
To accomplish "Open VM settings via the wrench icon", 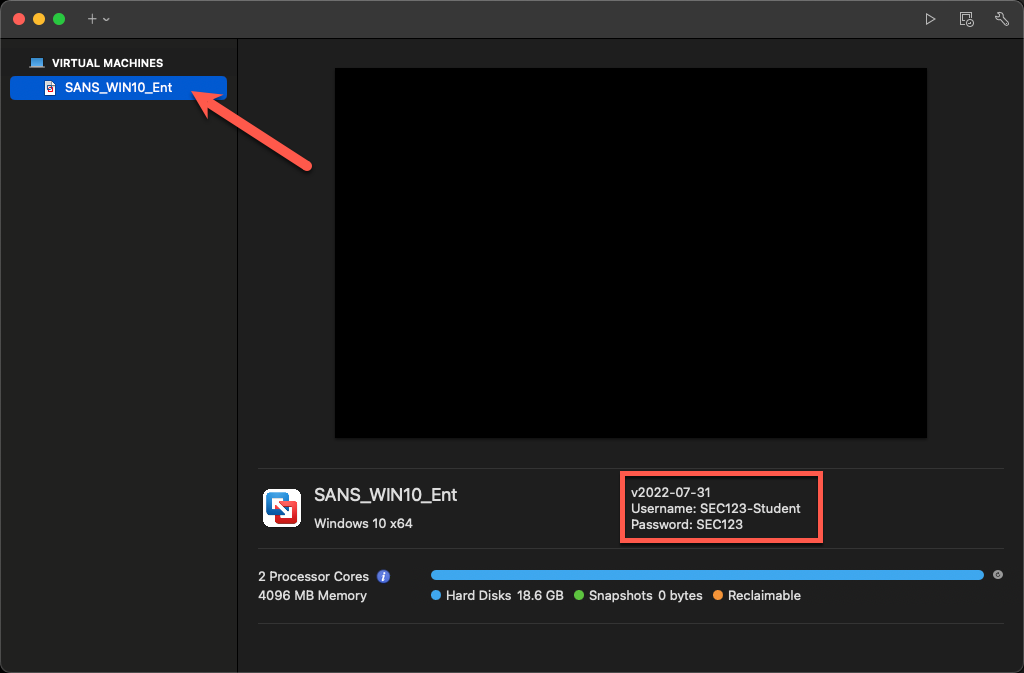I will pos(1001,19).
